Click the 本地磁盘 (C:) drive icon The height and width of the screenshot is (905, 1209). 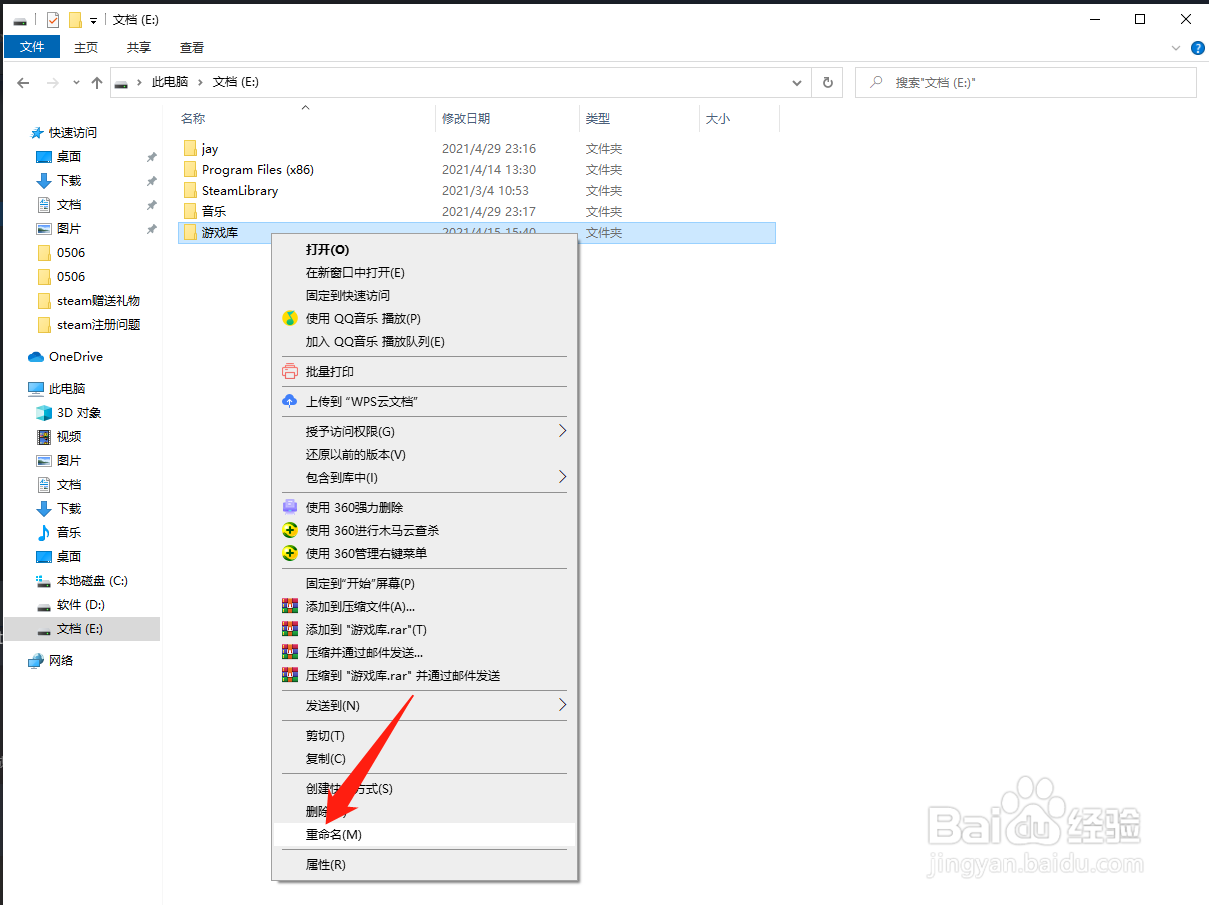coord(43,580)
